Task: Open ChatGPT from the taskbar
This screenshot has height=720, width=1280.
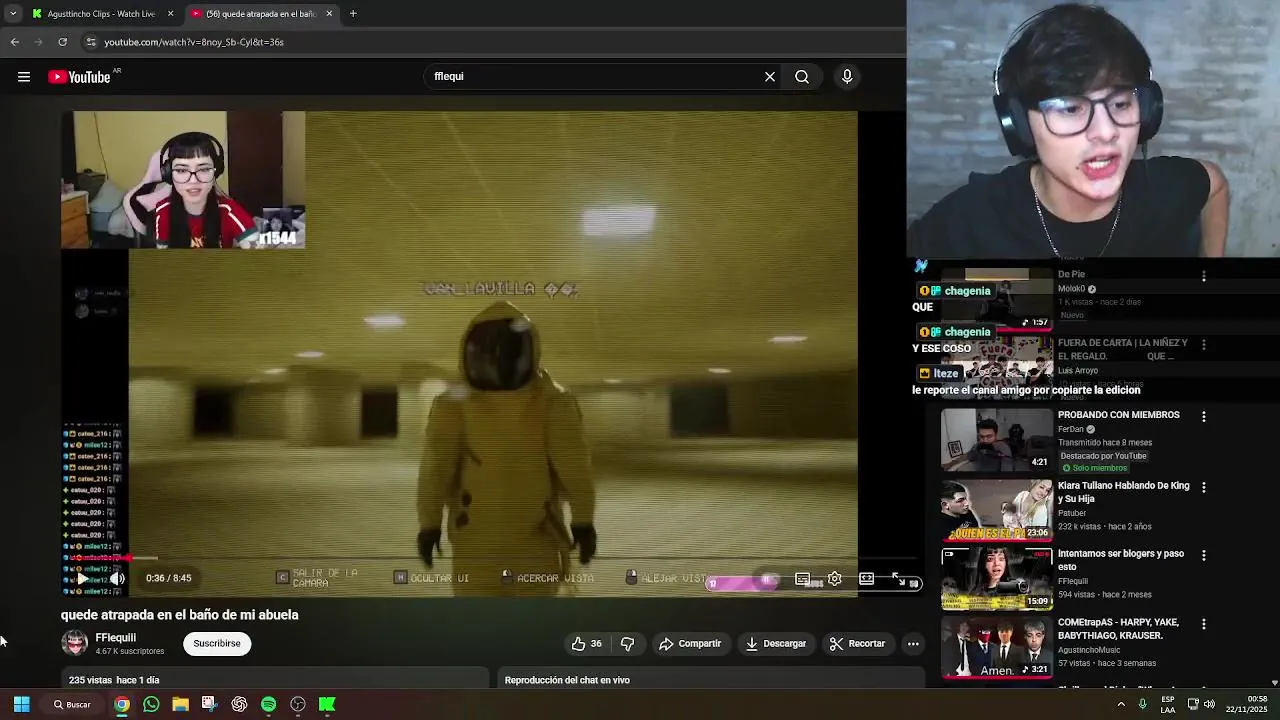Action: click(x=239, y=704)
